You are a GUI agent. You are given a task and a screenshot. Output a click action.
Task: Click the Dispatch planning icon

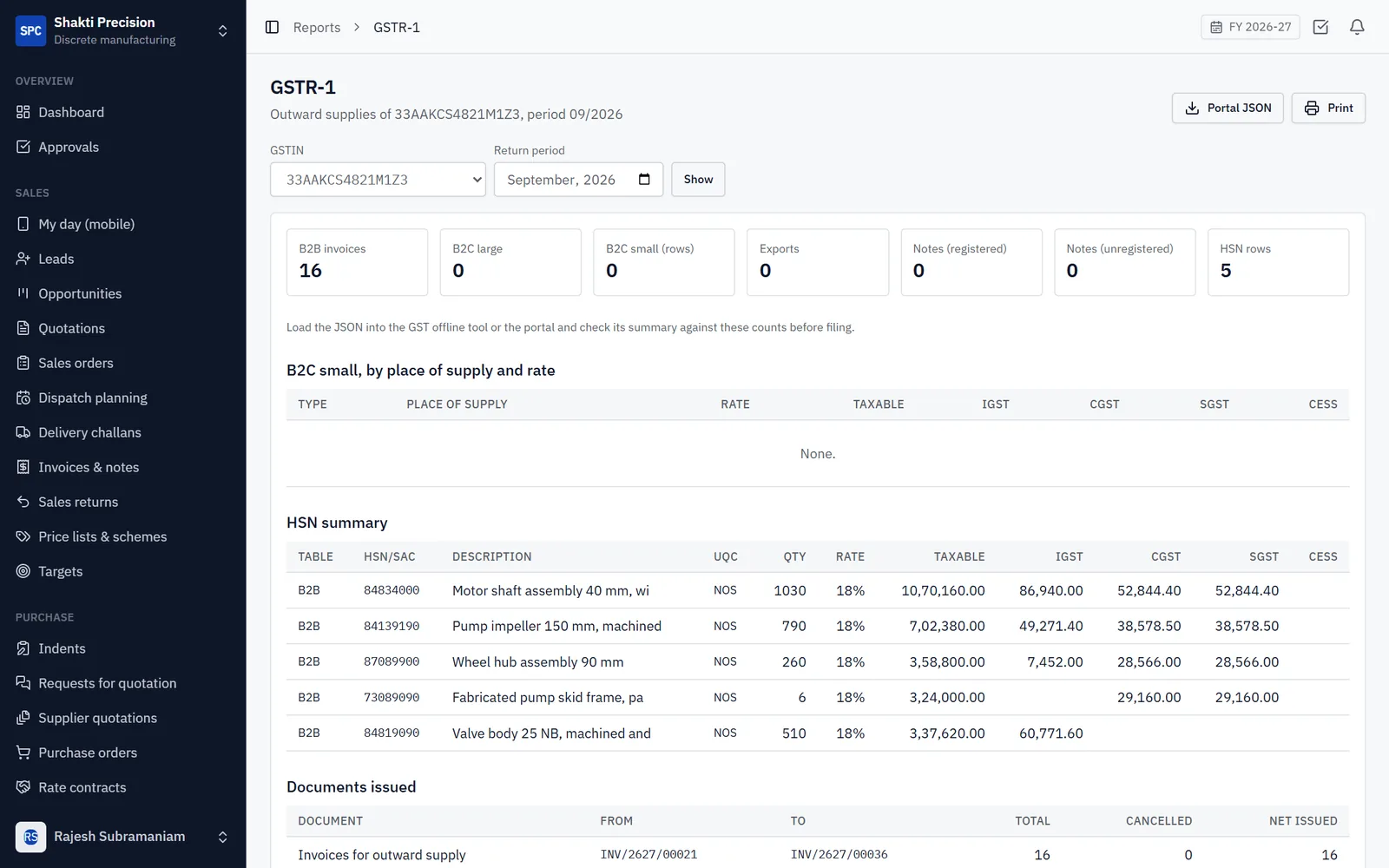23,398
